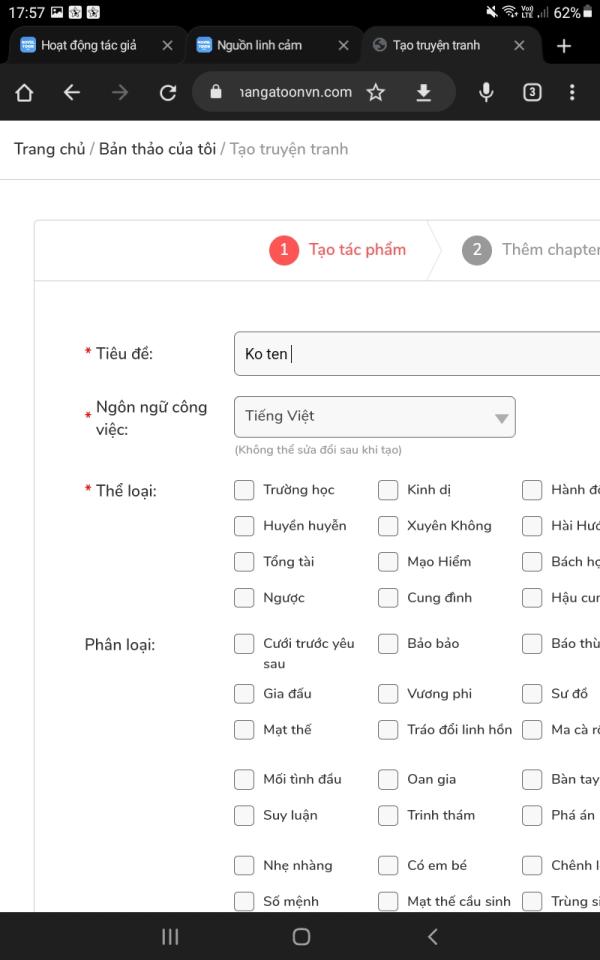Open the tab switcher showing 3 tabs

pyautogui.click(x=532, y=92)
